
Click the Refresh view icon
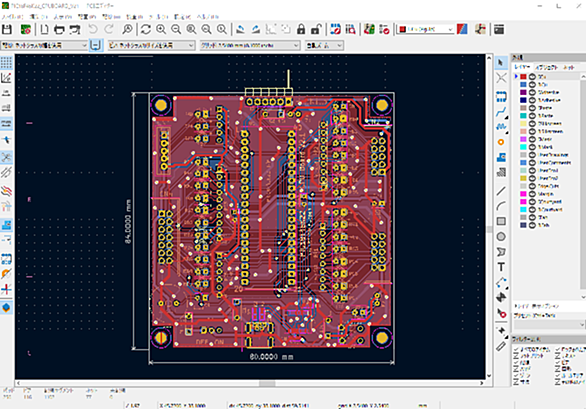pyautogui.click(x=146, y=29)
